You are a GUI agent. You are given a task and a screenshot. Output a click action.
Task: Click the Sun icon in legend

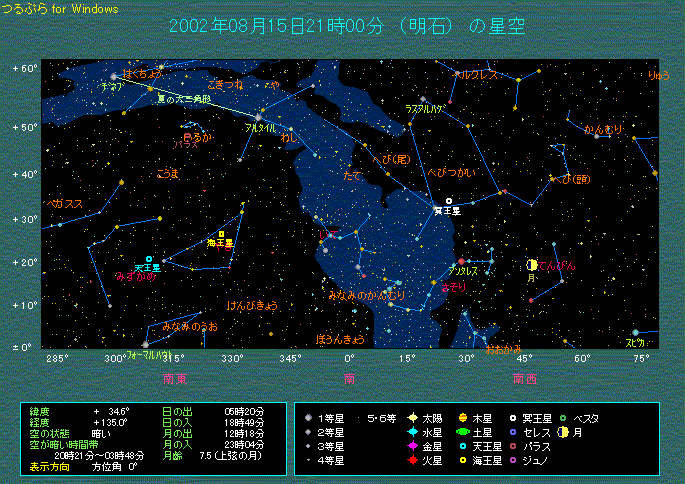tap(411, 416)
